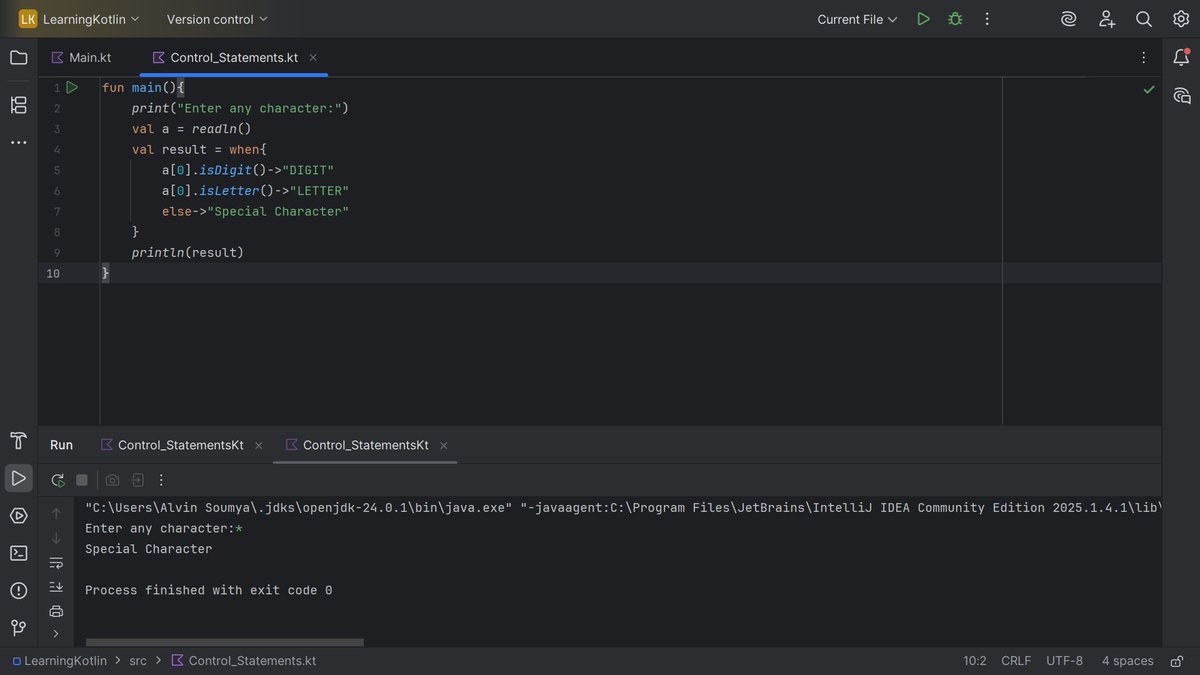This screenshot has width=1200, height=675.
Task: Open the Version control dropdown
Action: pyautogui.click(x=217, y=19)
